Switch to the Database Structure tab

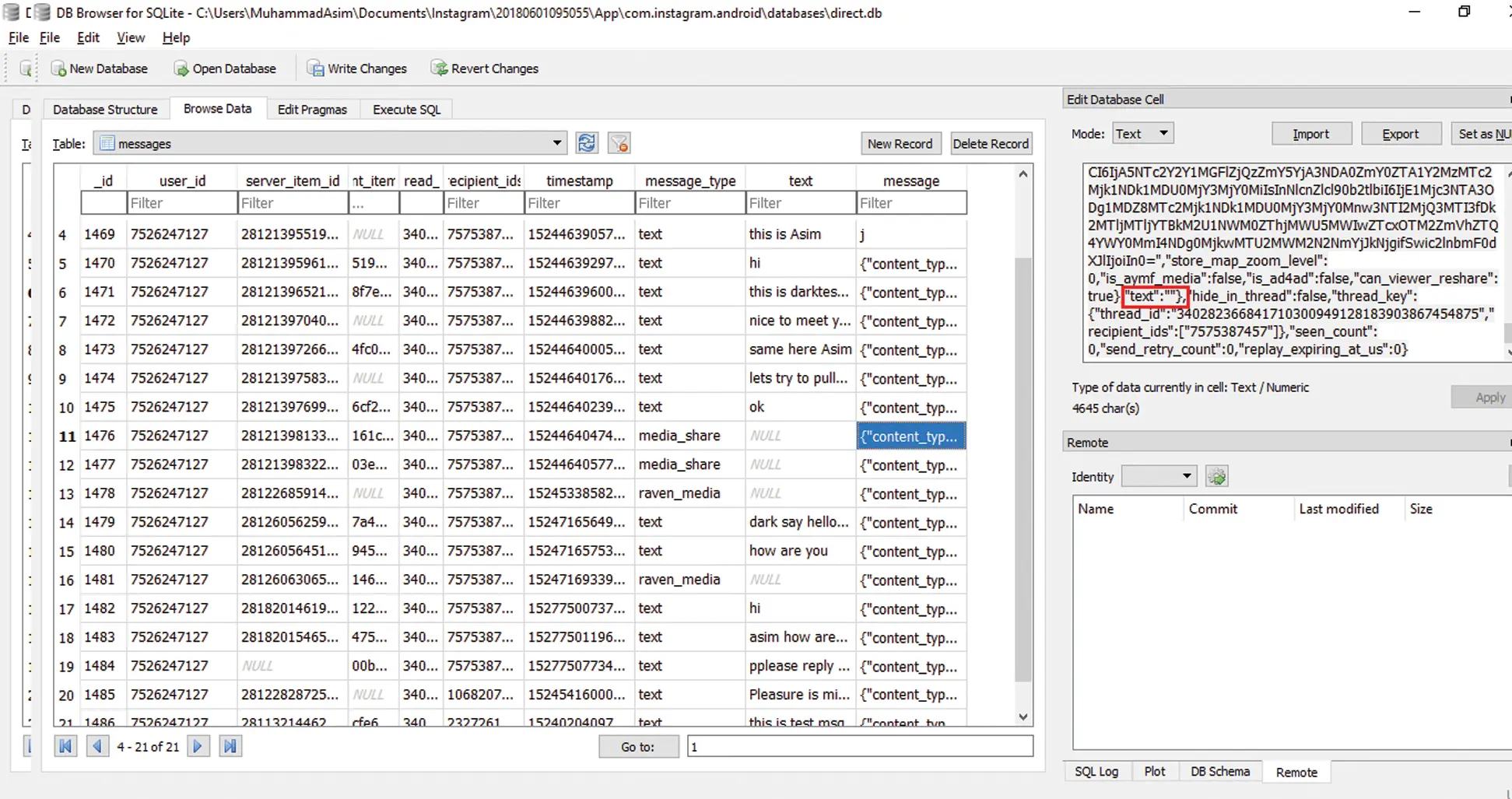(105, 109)
